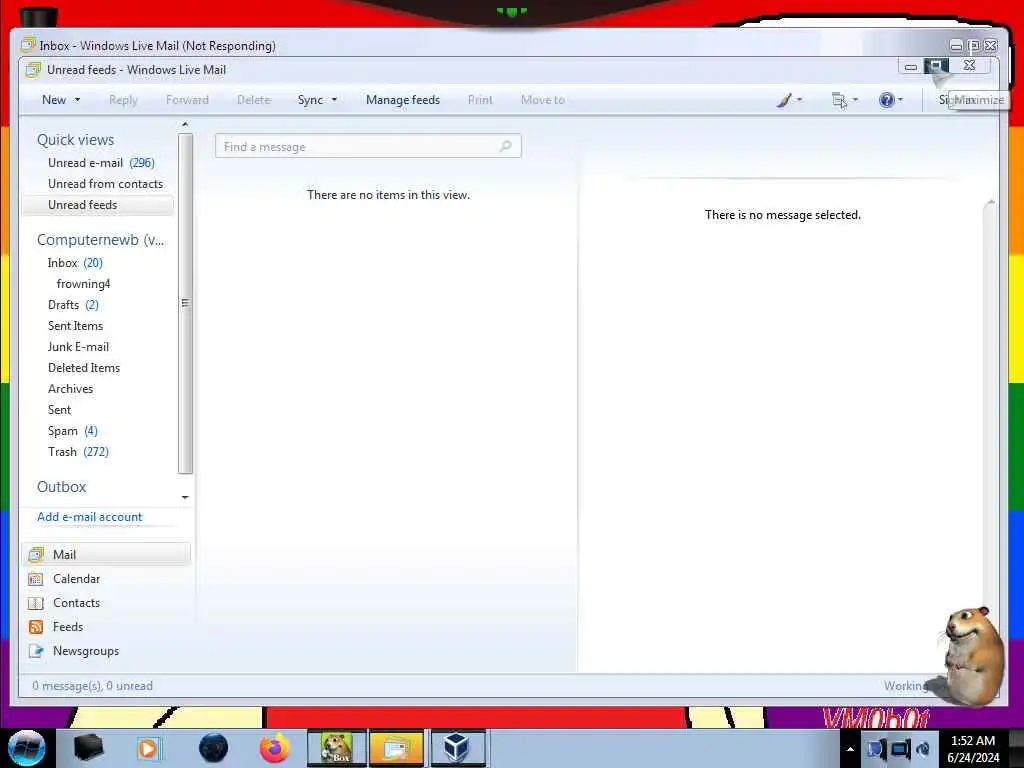Open the black box taskbar icon
Screen dimensions: 1024x768
(88, 748)
